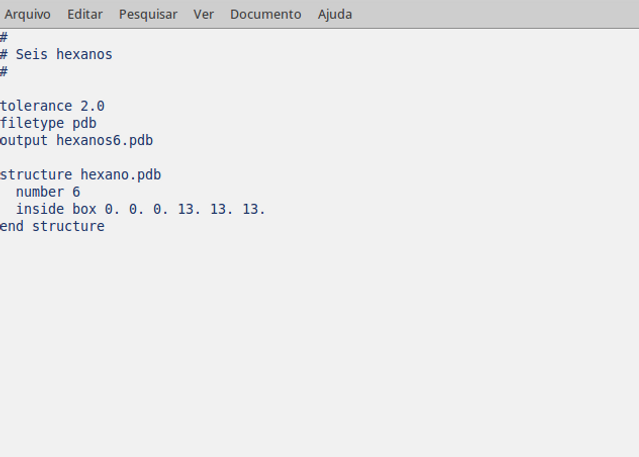Click the end structure line
This screenshot has width=639, height=457.
click(52, 226)
